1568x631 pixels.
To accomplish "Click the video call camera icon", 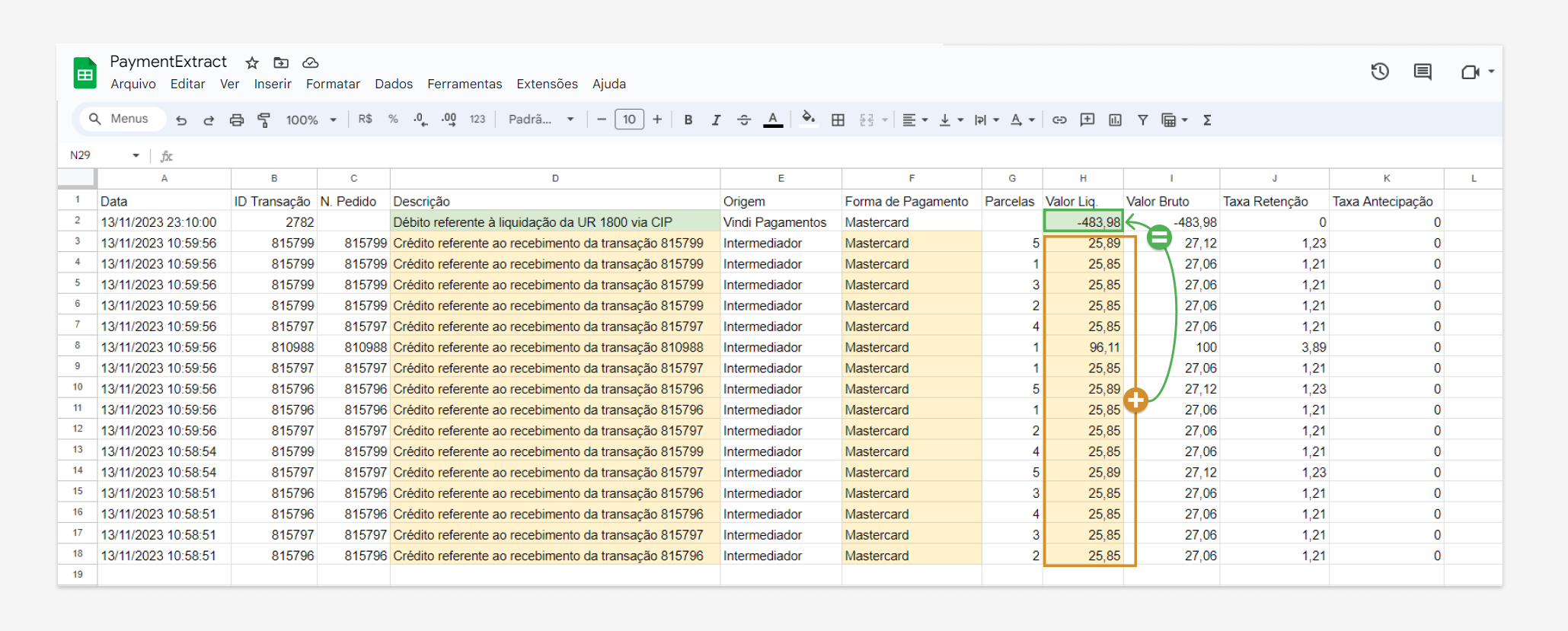I will [x=1470, y=72].
